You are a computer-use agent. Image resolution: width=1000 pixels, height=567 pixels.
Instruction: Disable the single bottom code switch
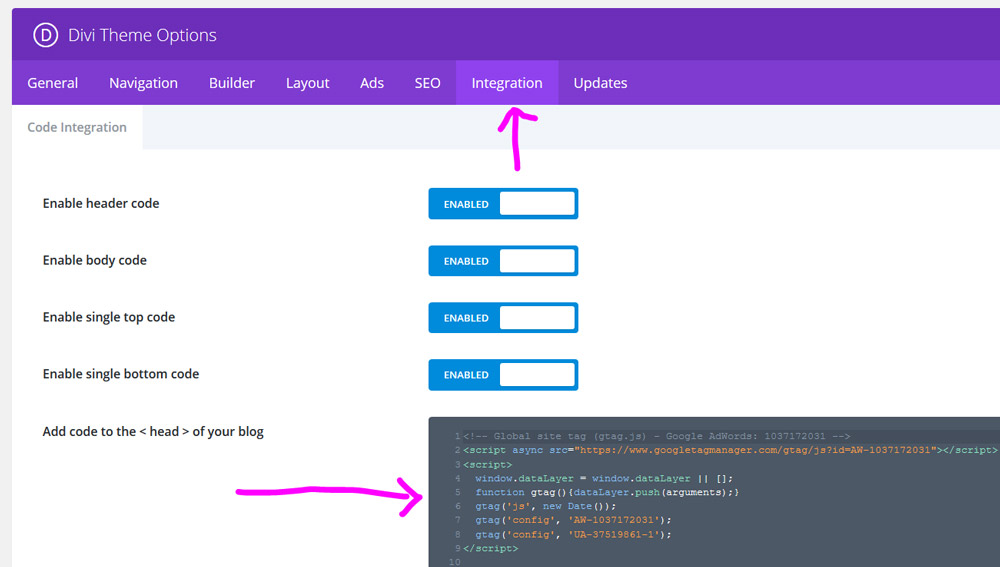click(503, 374)
